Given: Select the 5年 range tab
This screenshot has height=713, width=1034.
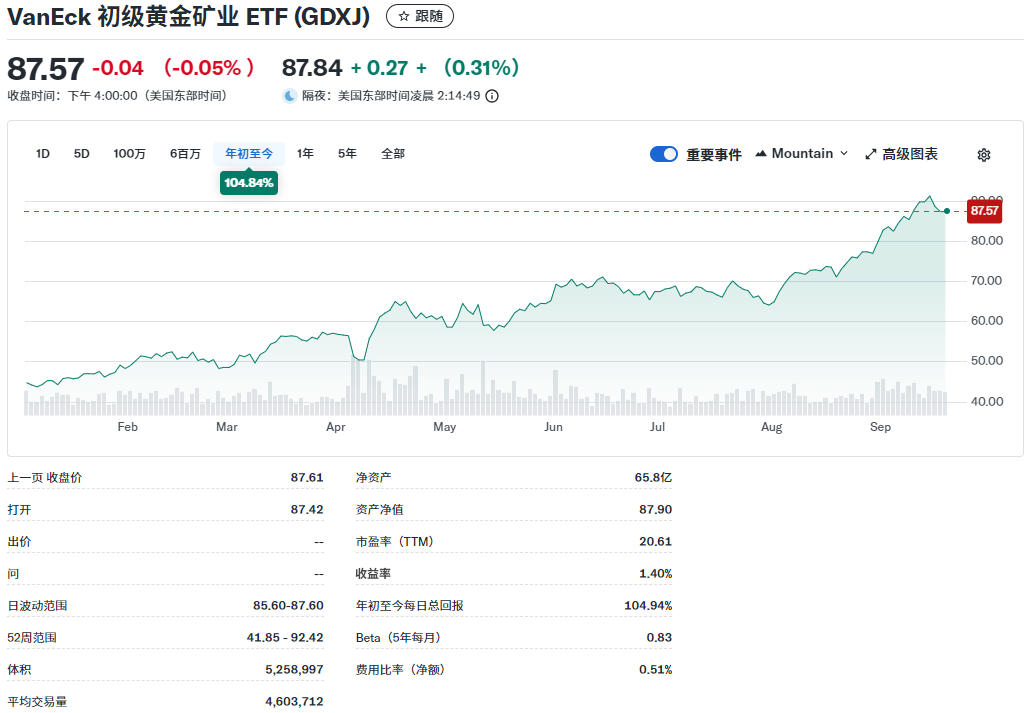Looking at the screenshot, I should click(348, 154).
